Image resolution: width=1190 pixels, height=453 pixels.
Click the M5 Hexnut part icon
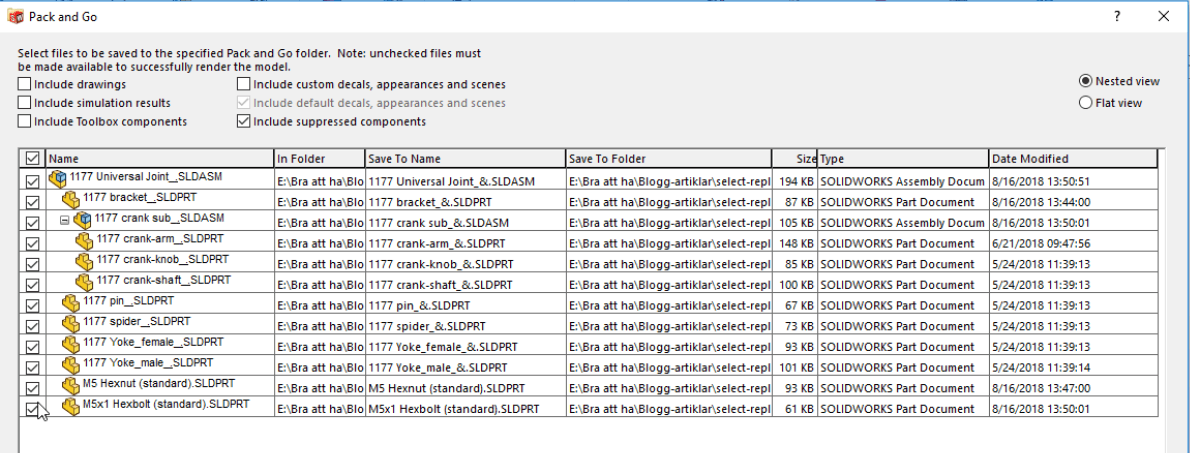(71, 385)
